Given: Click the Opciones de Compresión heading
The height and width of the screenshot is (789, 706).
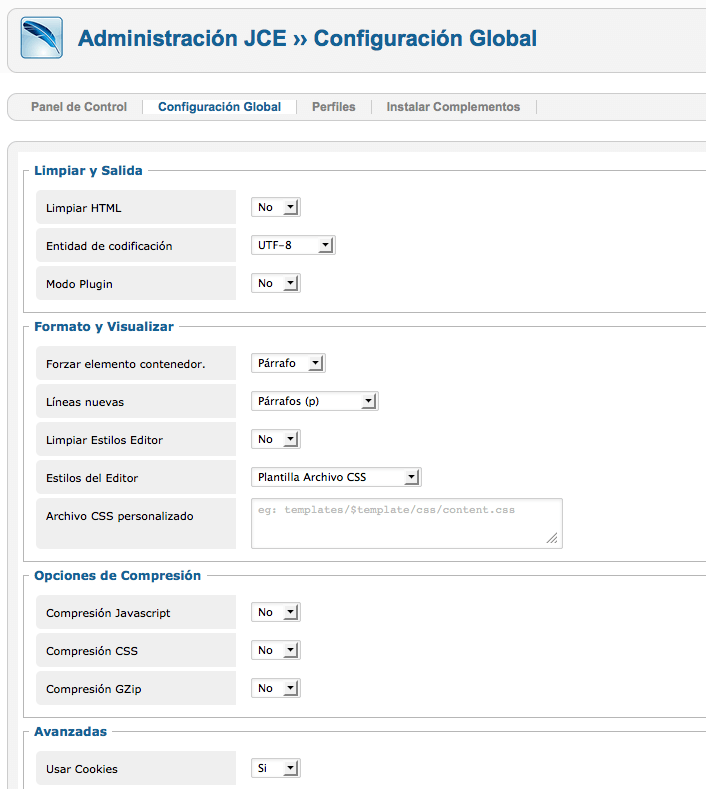Looking at the screenshot, I should point(117,576).
